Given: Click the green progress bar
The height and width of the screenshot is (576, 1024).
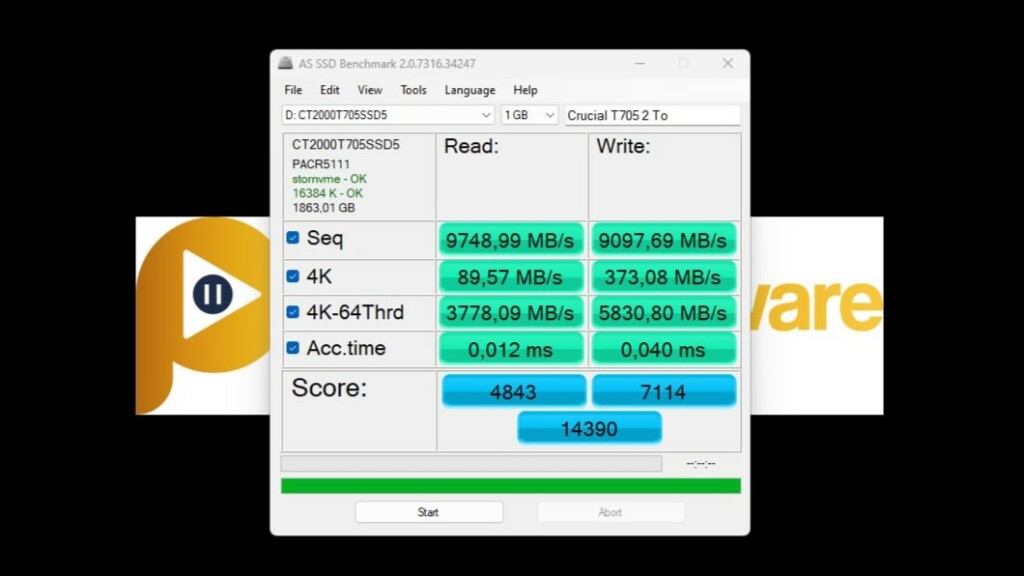Looking at the screenshot, I should pyautogui.click(x=511, y=486).
